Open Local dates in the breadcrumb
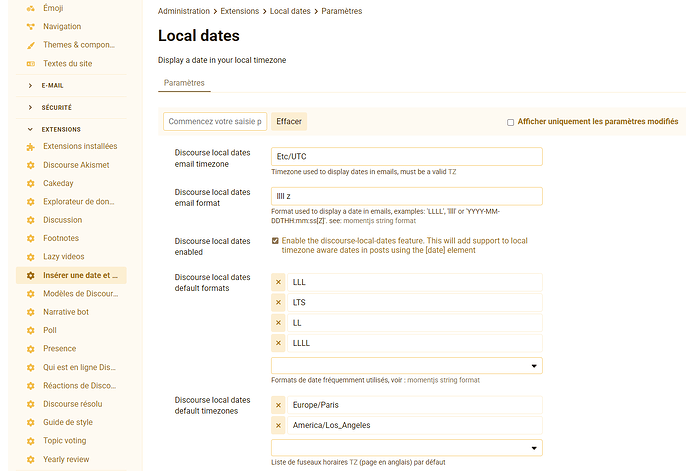The height and width of the screenshot is (471, 690). pyautogui.click(x=290, y=11)
